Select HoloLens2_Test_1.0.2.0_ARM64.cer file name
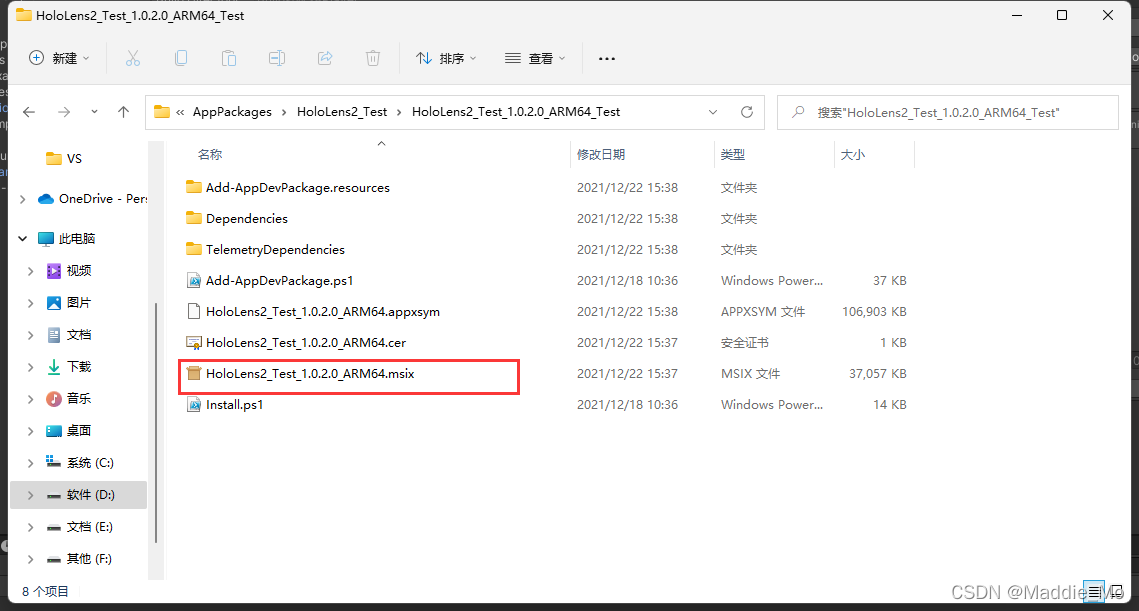This screenshot has width=1139, height=611. pos(306,342)
